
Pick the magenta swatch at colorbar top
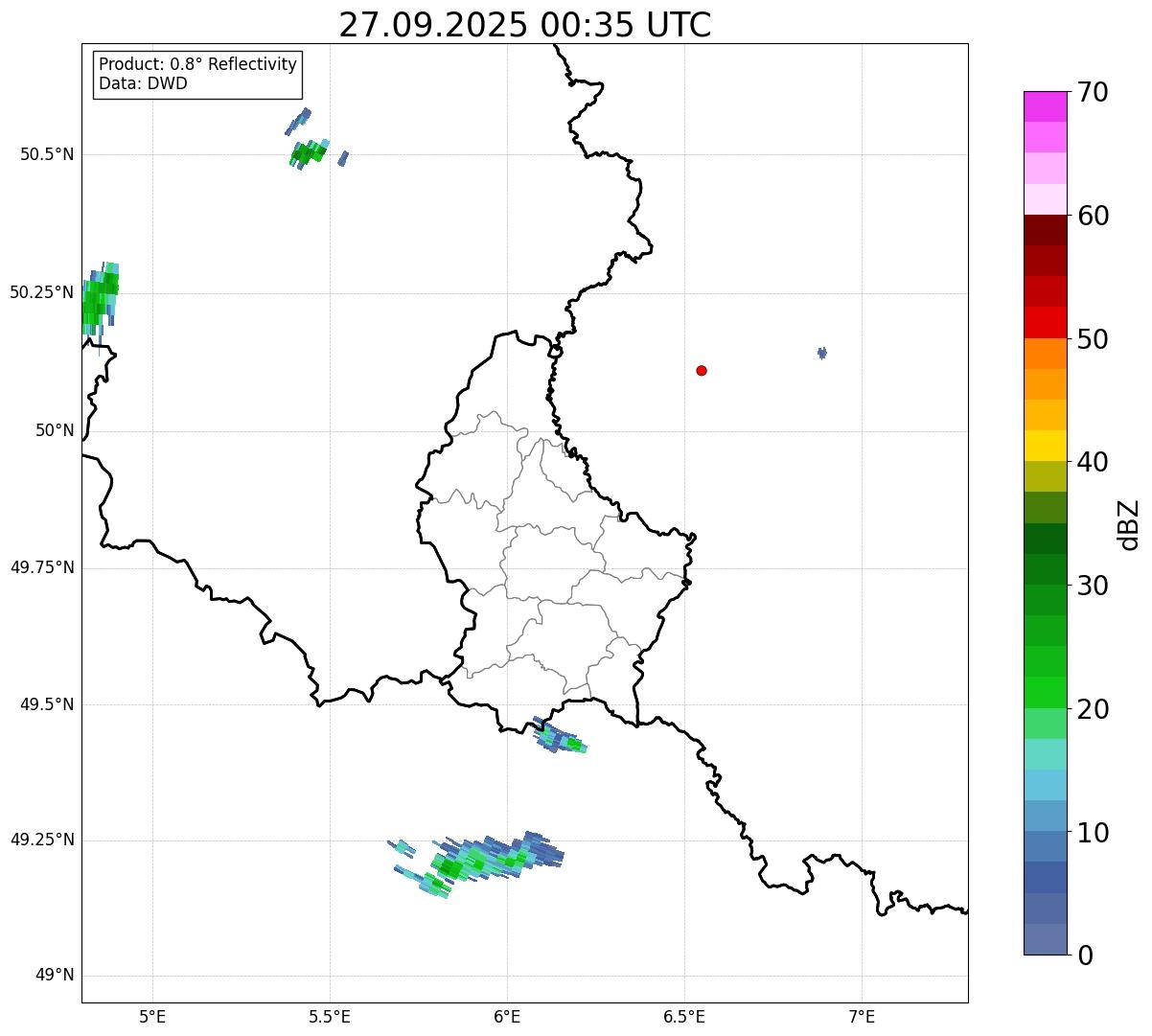pos(1045,106)
